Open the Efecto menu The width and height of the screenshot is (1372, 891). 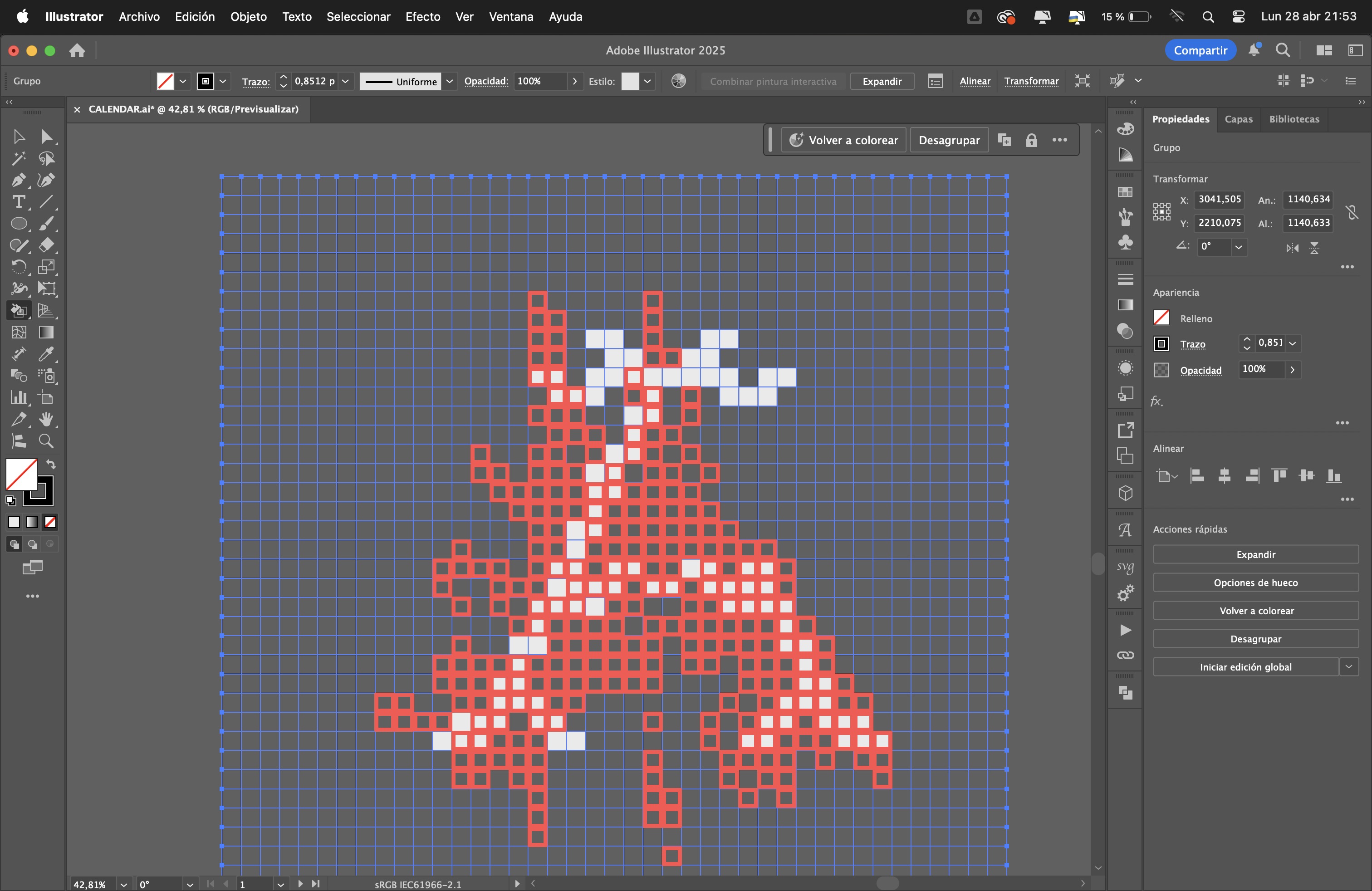click(x=422, y=17)
